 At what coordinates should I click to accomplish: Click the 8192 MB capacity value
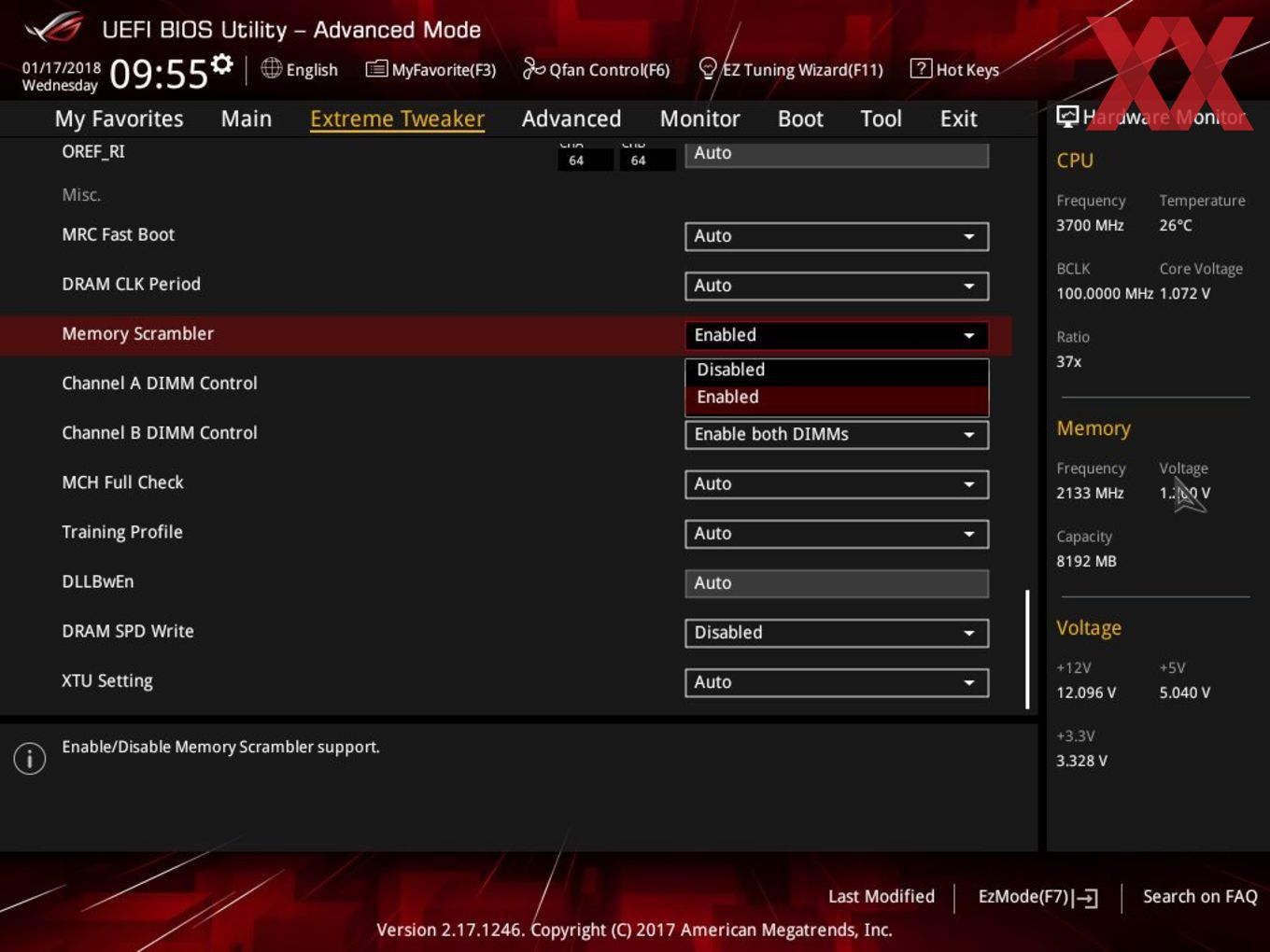click(x=1086, y=561)
